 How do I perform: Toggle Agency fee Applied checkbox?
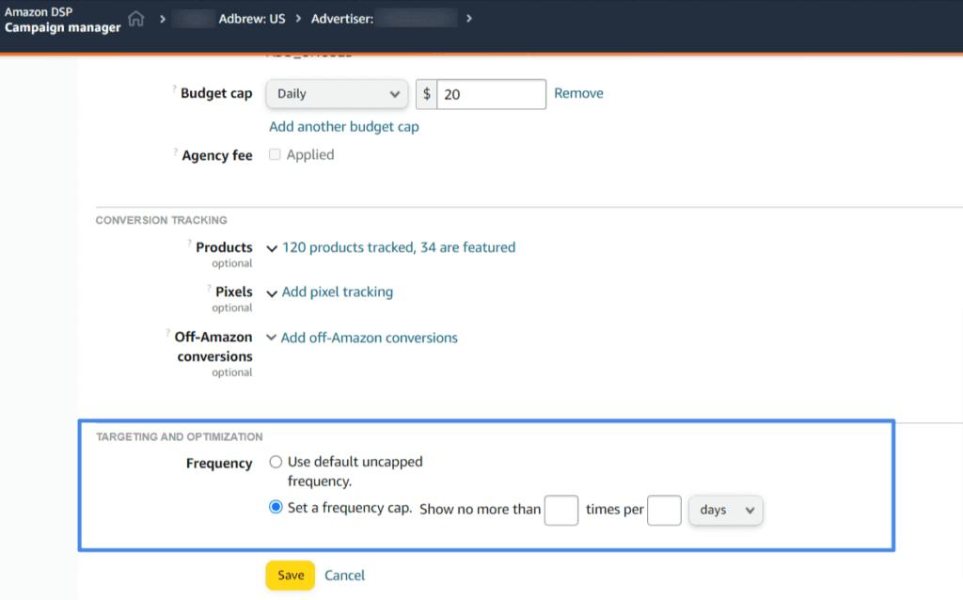(x=275, y=154)
